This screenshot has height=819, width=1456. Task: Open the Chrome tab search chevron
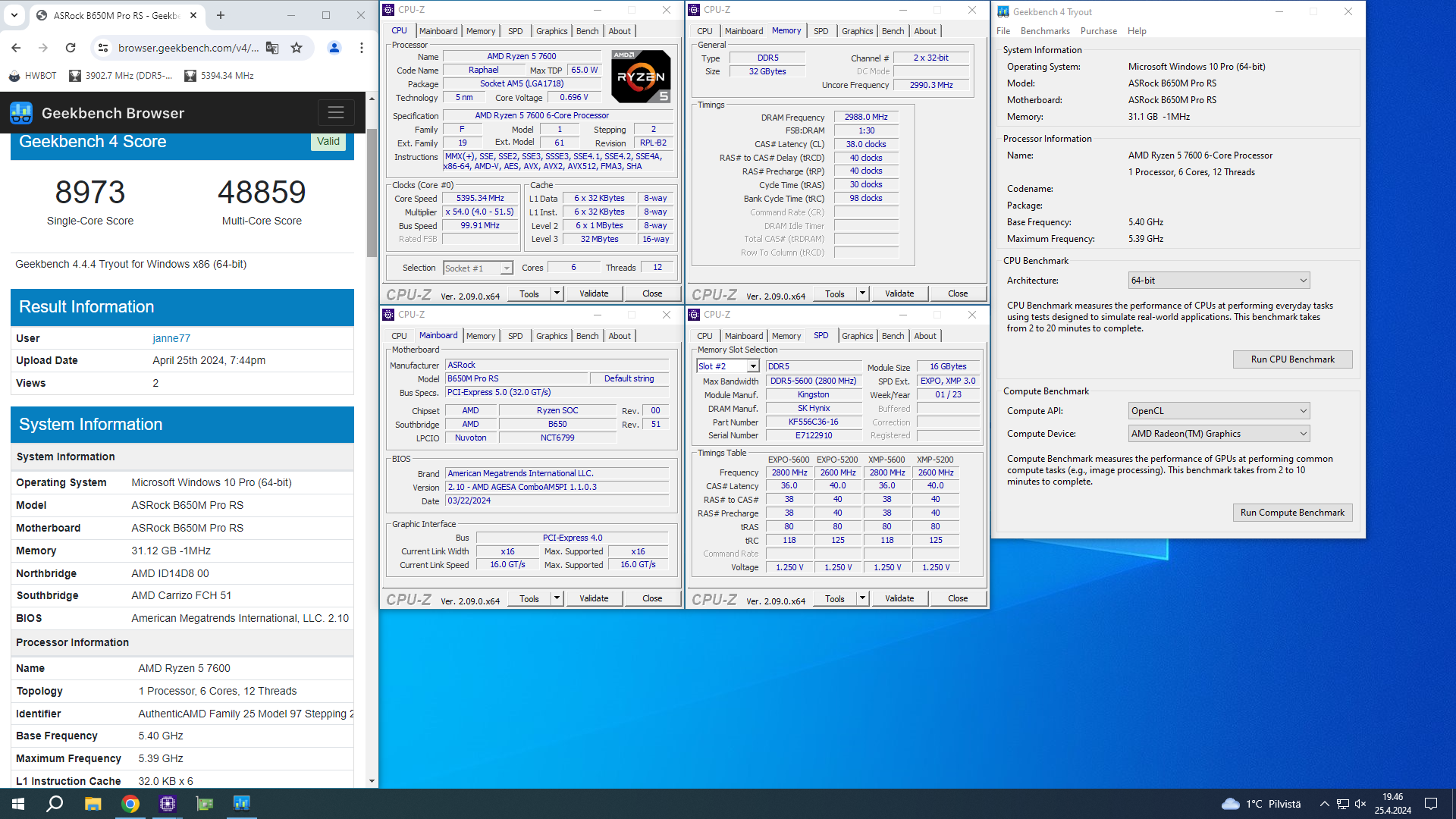click(14, 15)
